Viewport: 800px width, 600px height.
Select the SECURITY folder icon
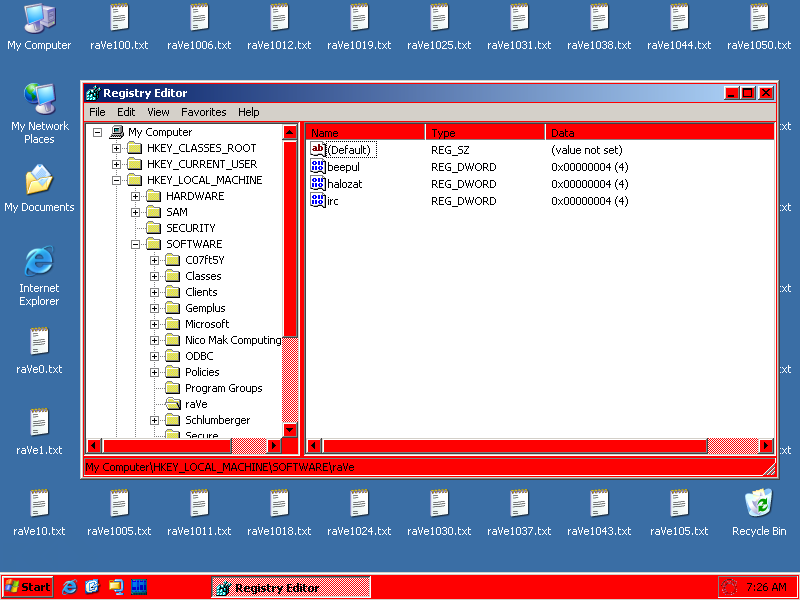(154, 228)
